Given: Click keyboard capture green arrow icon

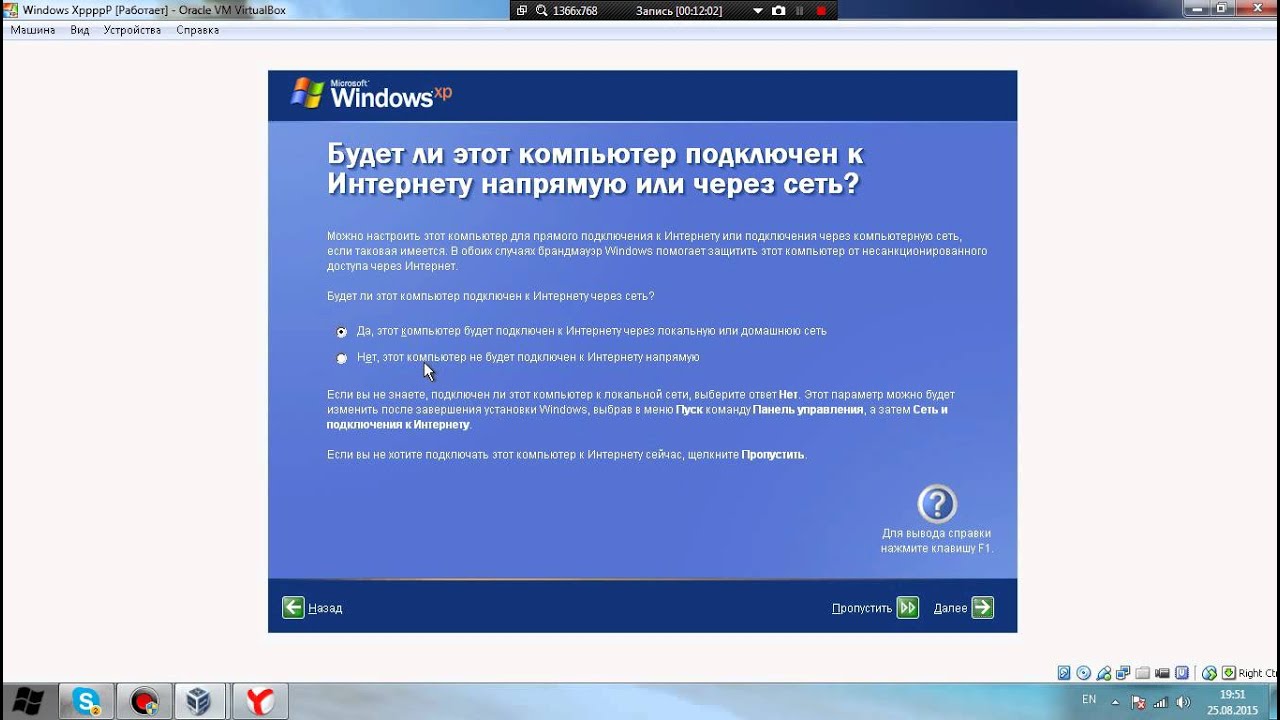Looking at the screenshot, I should click(x=1229, y=673).
